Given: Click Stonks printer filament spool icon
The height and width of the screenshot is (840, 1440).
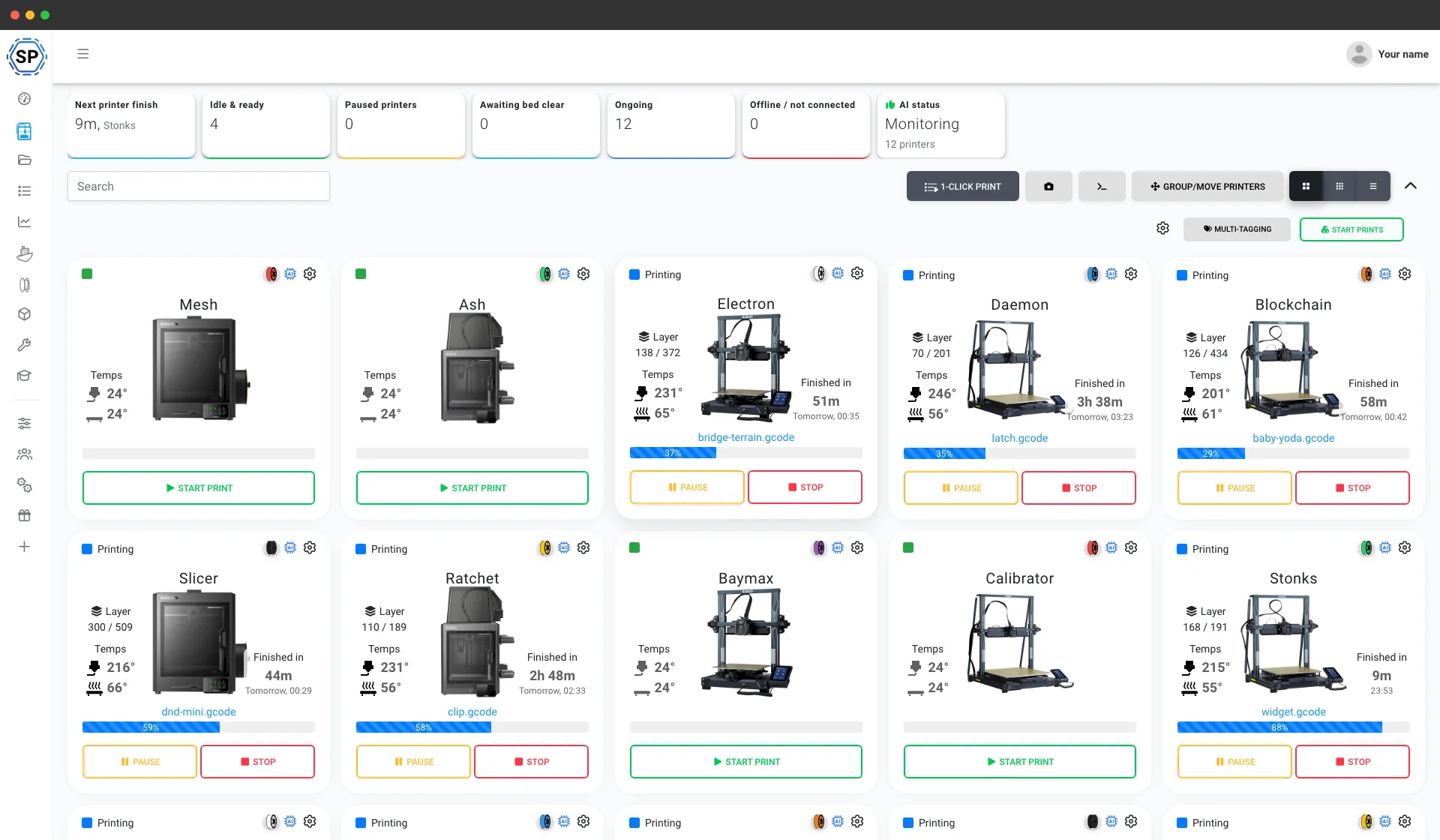Looking at the screenshot, I should 1366,547.
